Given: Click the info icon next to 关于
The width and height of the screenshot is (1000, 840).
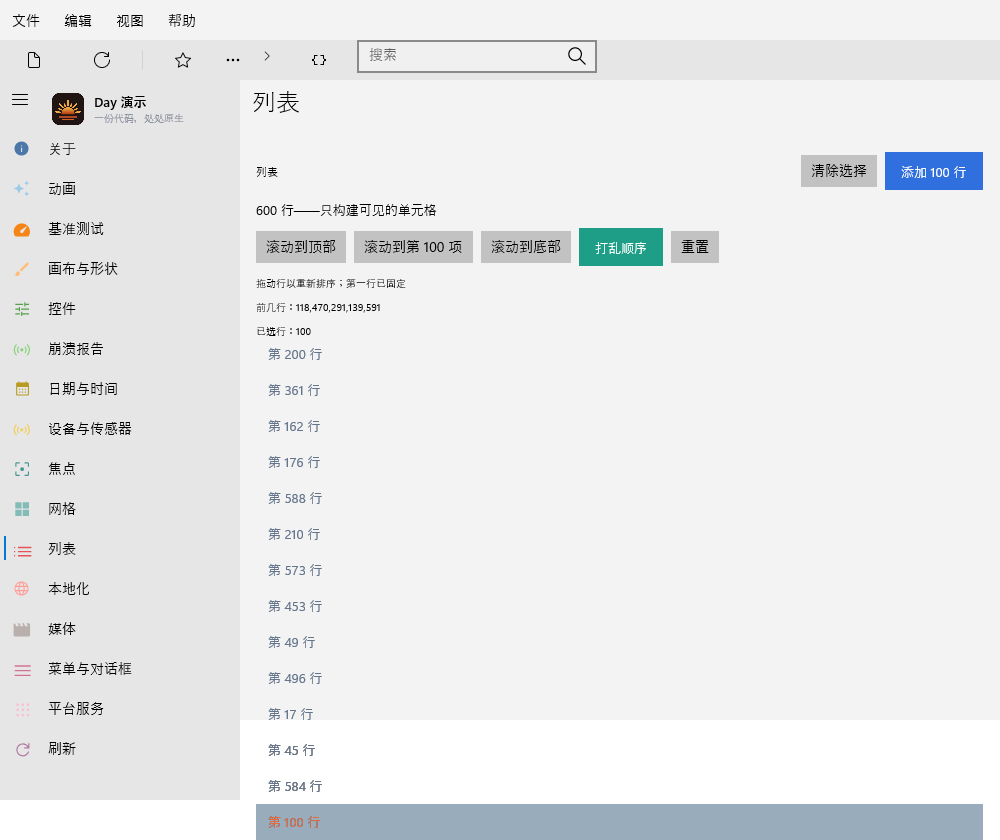Looking at the screenshot, I should tap(22, 149).
